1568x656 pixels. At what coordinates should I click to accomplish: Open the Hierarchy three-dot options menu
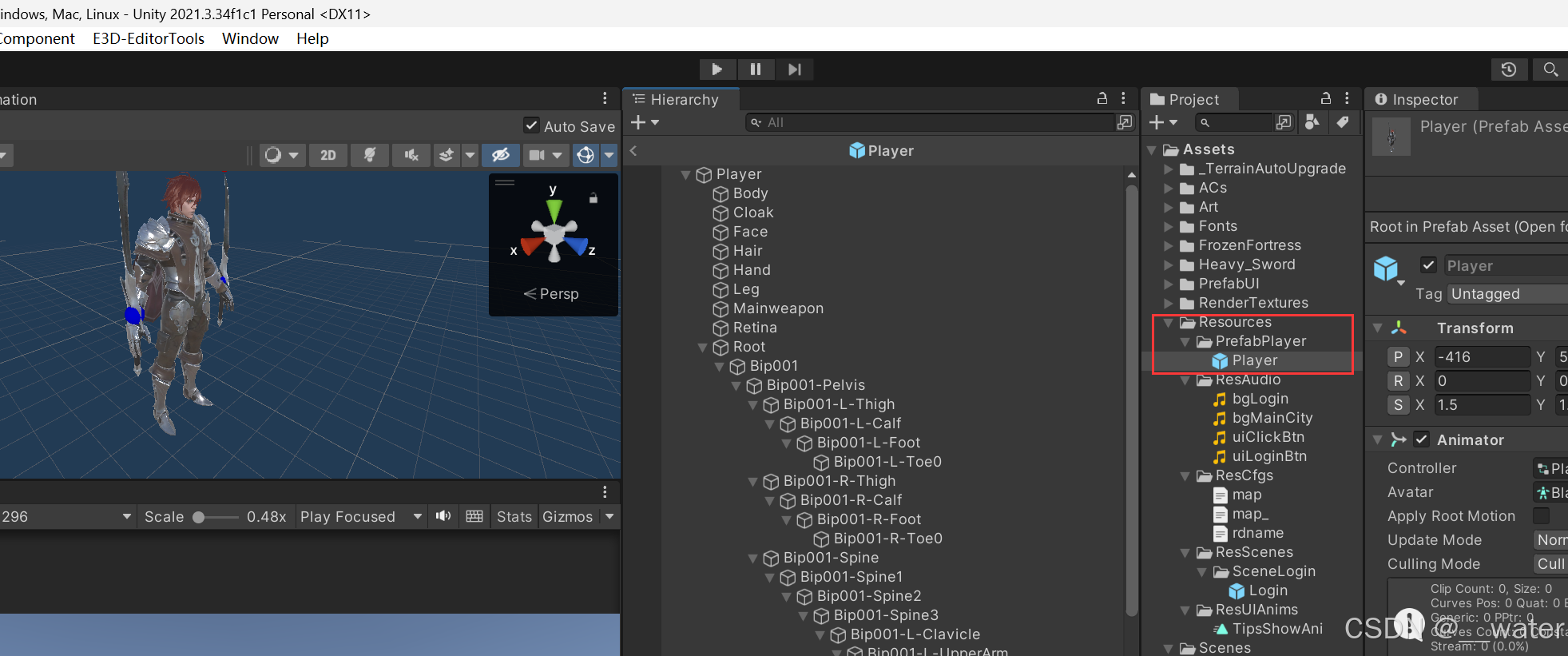[x=1123, y=98]
